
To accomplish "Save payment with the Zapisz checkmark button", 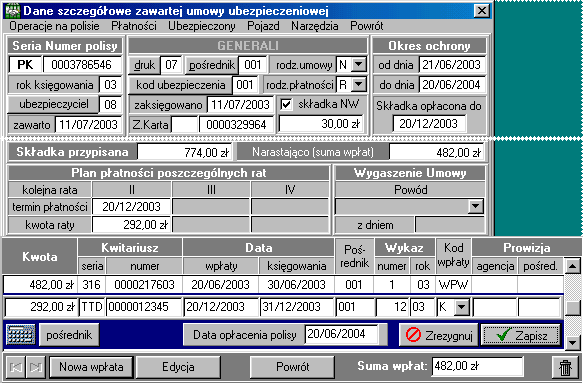I will [521, 335].
